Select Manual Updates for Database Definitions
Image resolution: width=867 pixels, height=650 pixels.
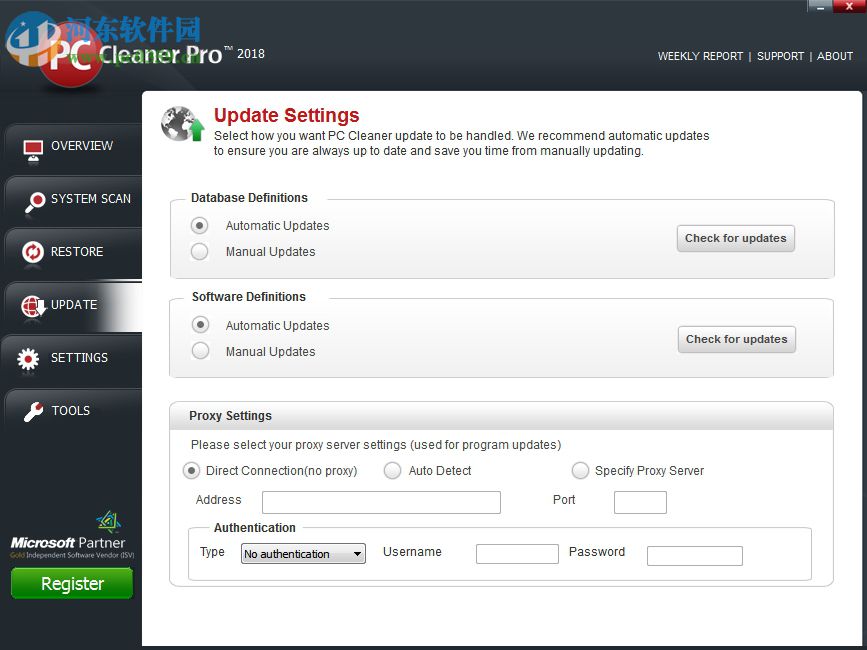[x=200, y=251]
